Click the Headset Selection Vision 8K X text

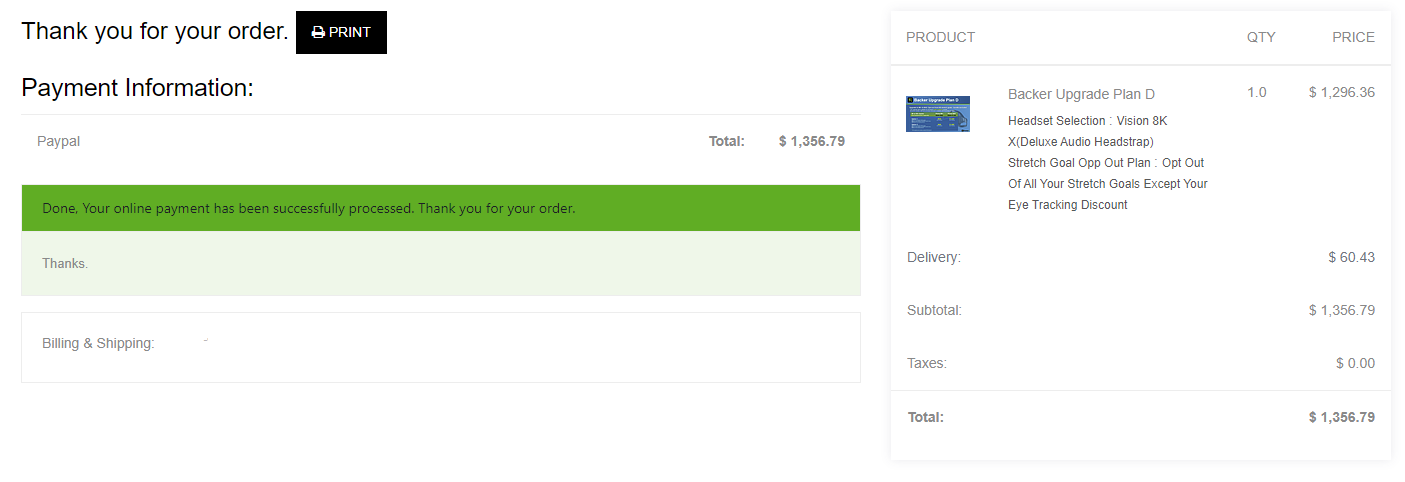coord(1088,131)
